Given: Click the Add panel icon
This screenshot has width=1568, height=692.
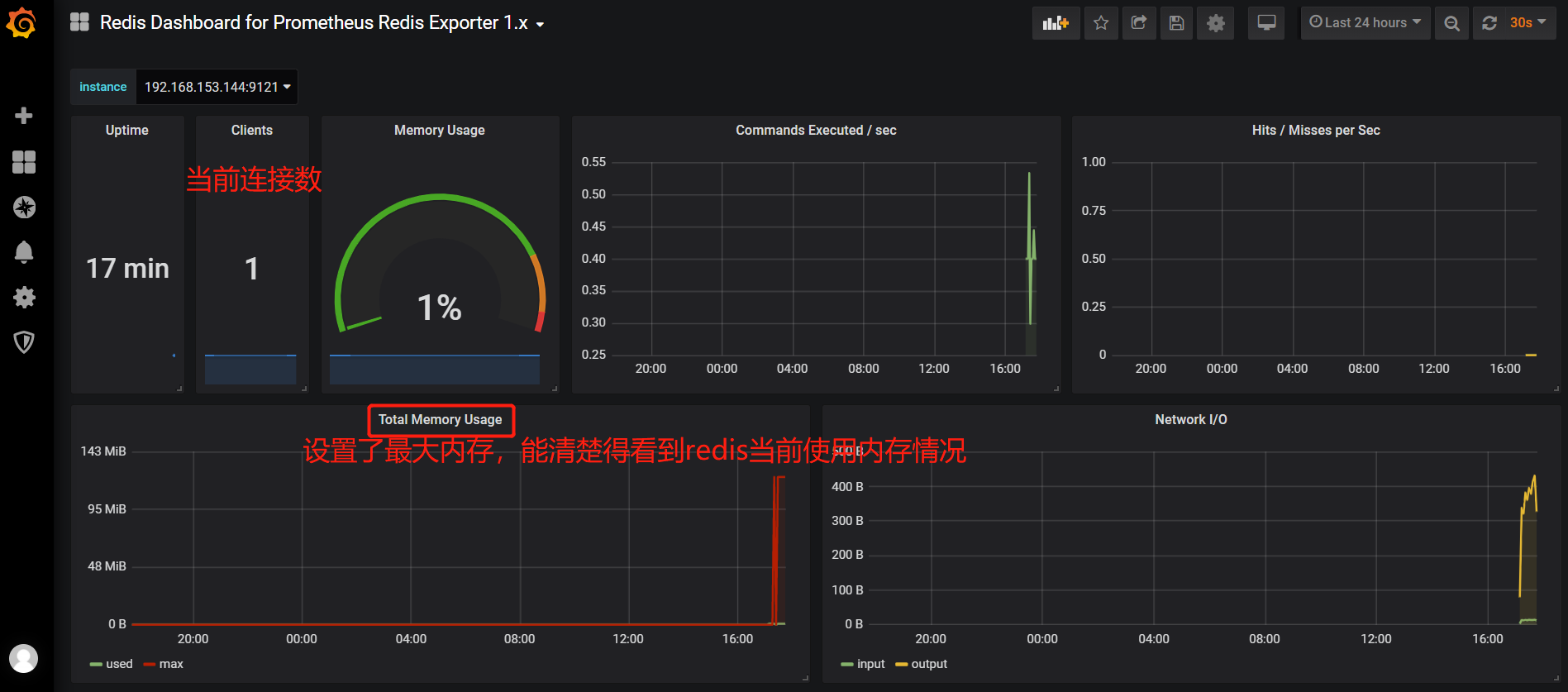Looking at the screenshot, I should tap(1056, 23).
